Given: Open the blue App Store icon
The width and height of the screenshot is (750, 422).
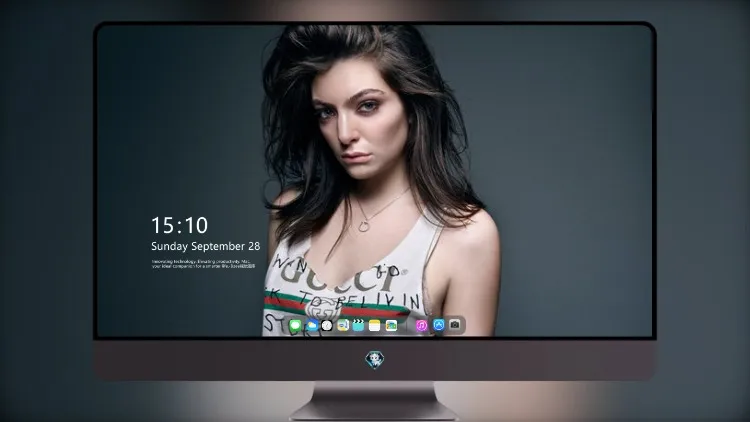Looking at the screenshot, I should point(439,325).
